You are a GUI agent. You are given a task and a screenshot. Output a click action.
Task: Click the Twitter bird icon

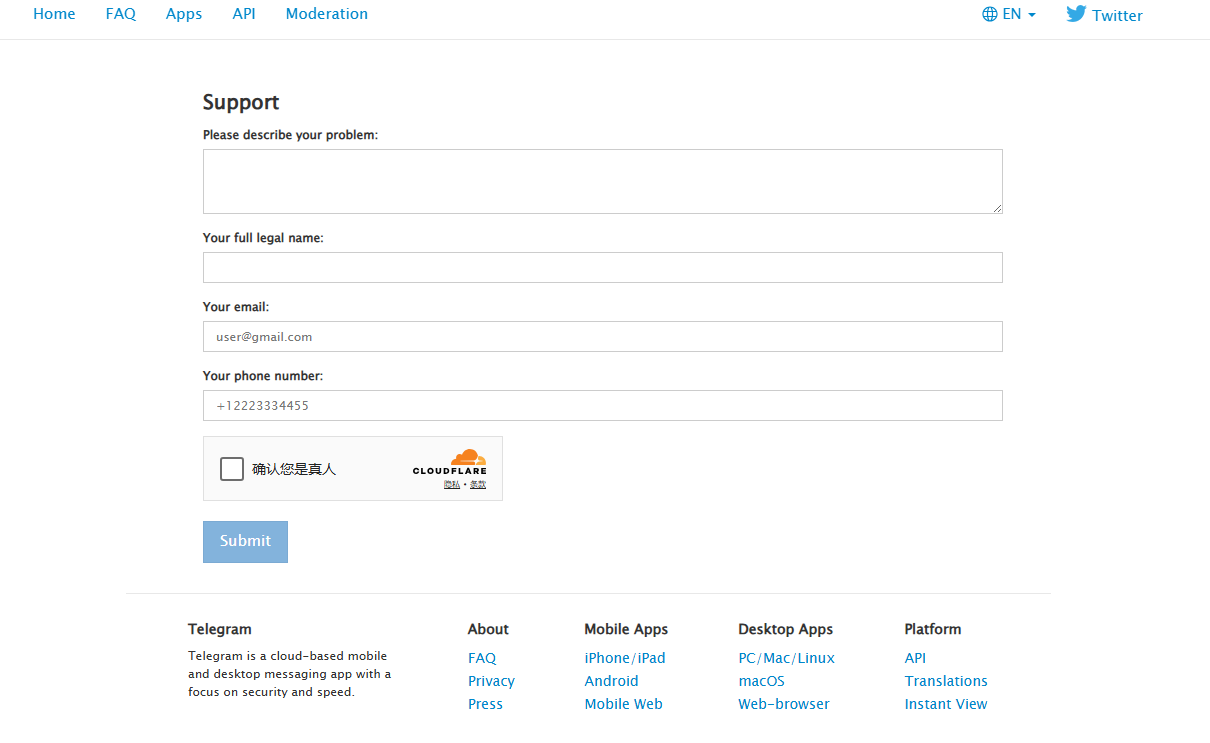point(1076,14)
